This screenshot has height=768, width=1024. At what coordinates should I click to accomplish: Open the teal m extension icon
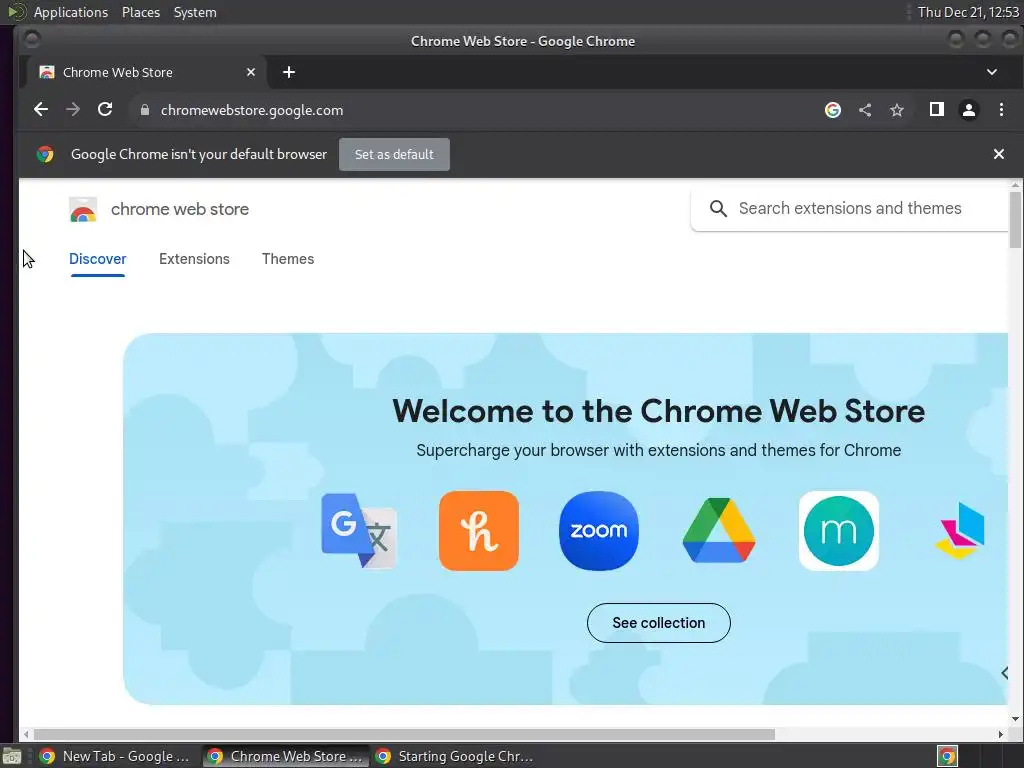point(839,531)
